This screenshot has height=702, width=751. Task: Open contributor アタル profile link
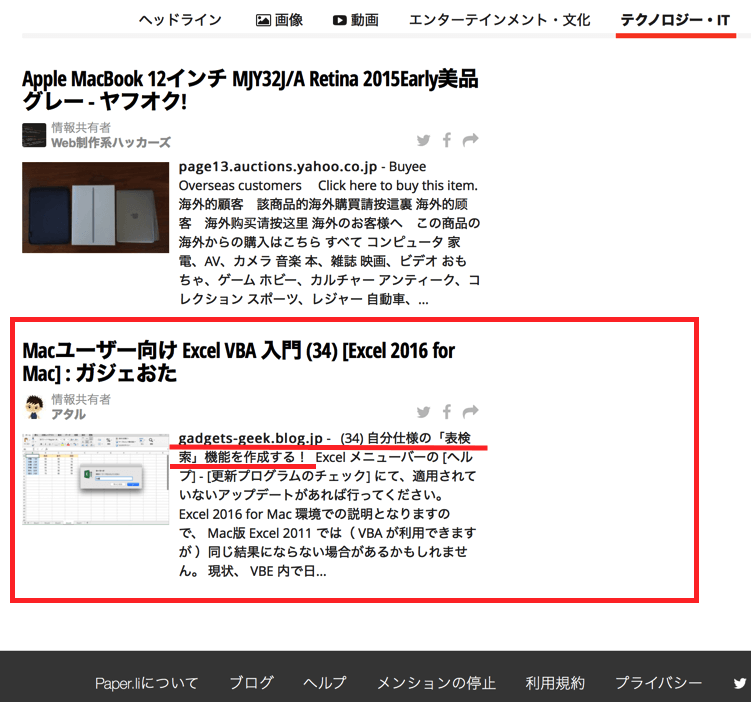point(68,414)
